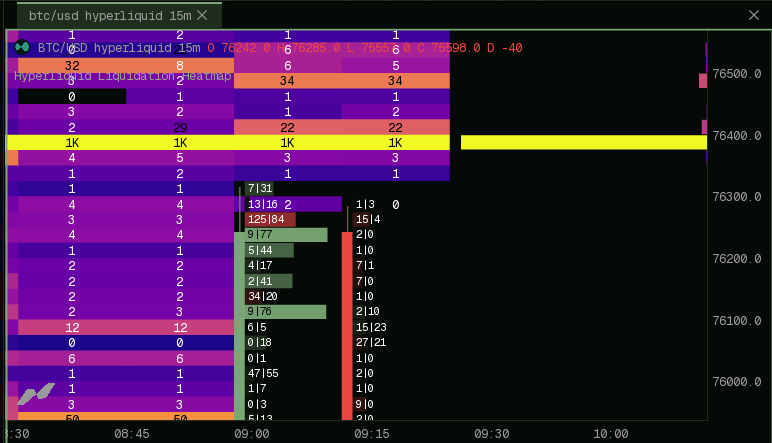Click the orange heatmap cell showing 32

coord(72,65)
